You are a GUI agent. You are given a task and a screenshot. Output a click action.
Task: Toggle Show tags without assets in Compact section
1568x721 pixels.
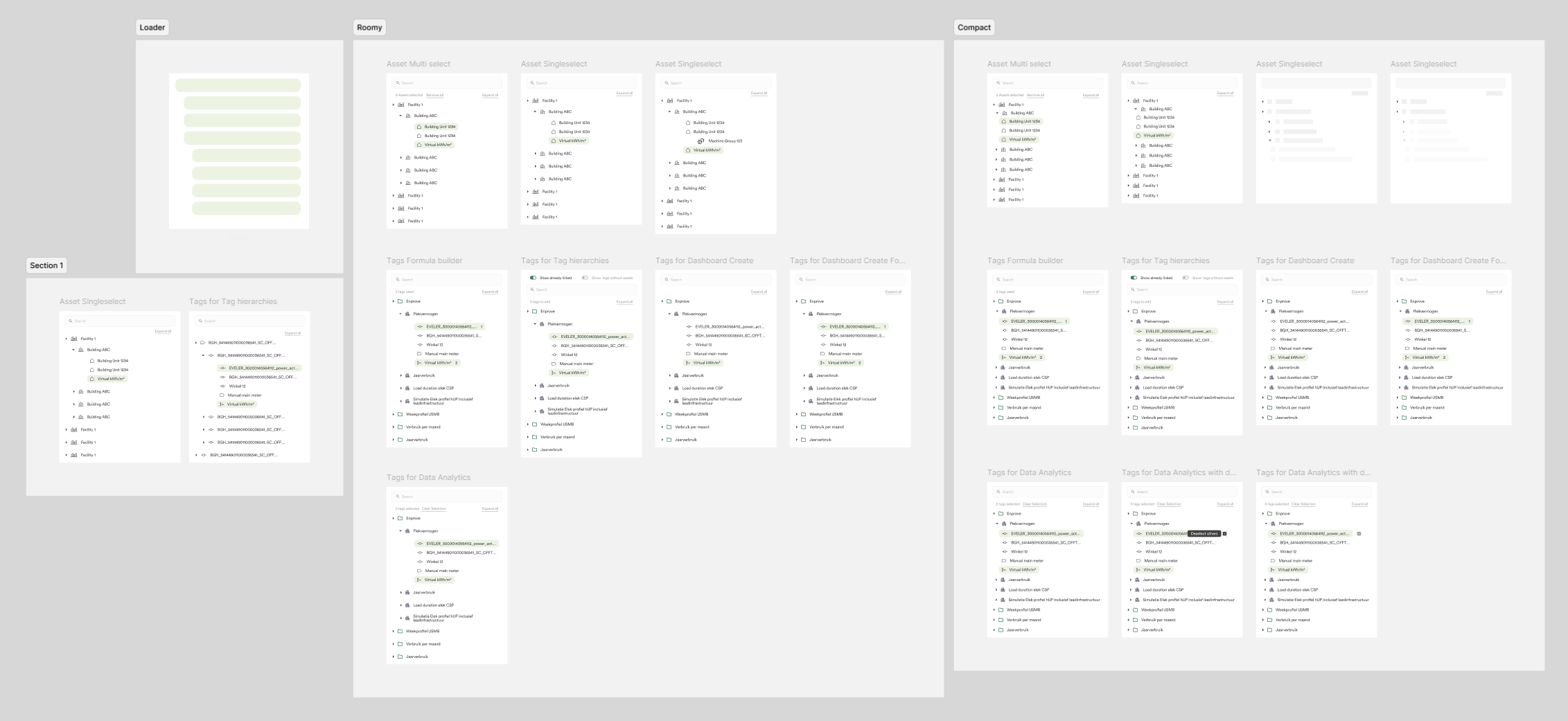[1186, 278]
